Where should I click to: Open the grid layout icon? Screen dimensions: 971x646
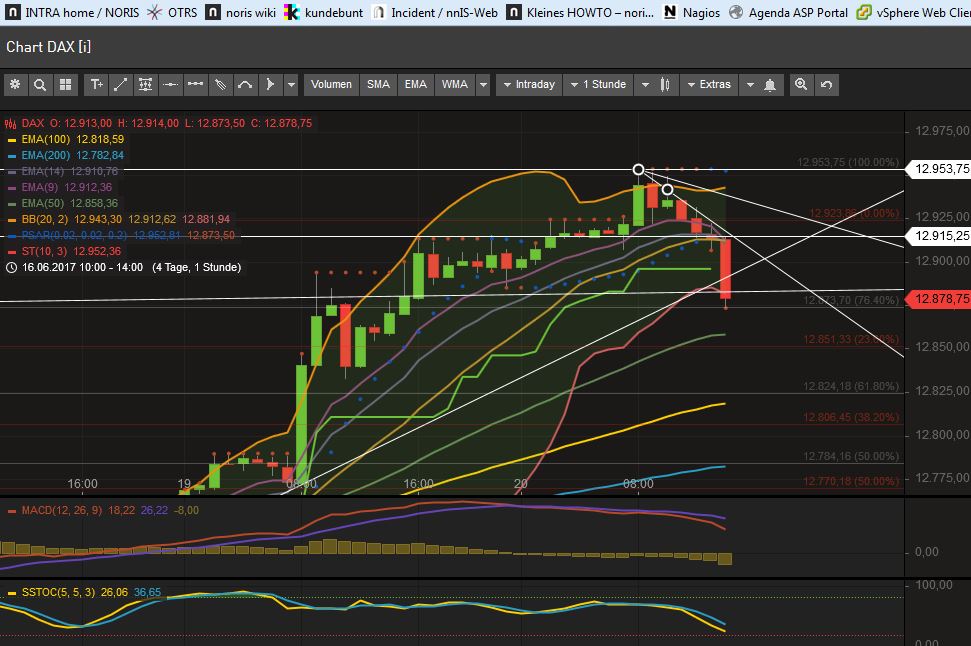pos(65,85)
